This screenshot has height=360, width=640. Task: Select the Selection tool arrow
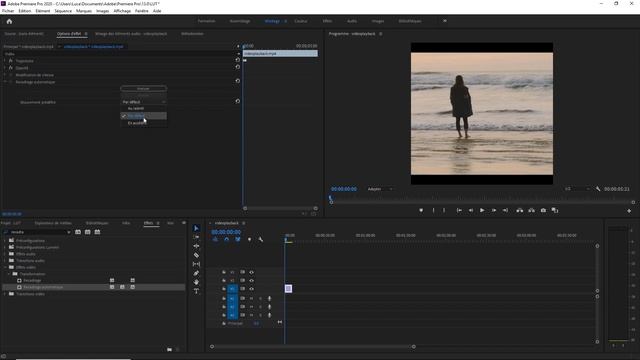[x=196, y=228]
